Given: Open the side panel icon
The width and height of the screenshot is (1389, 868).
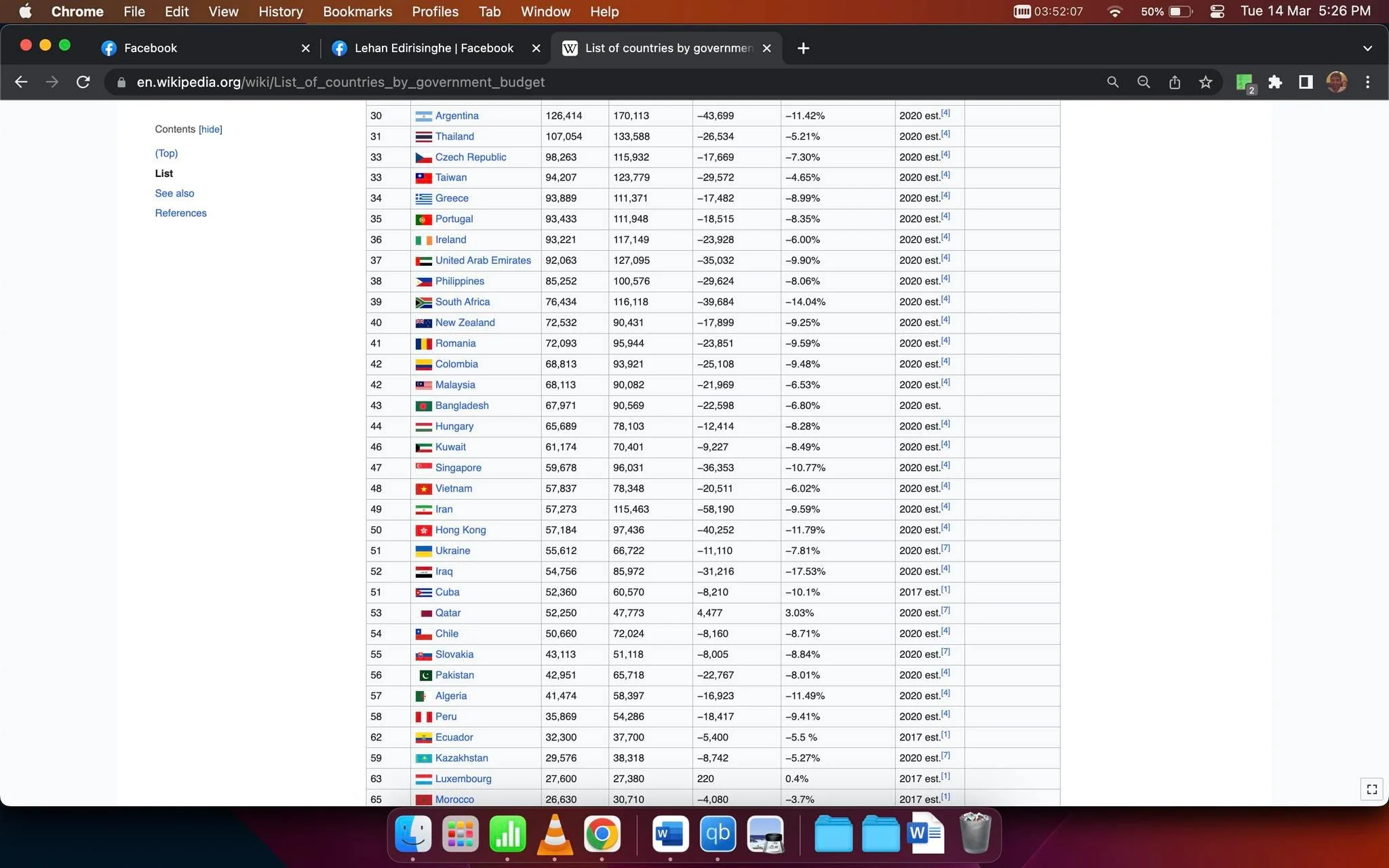Looking at the screenshot, I should pos(1306,82).
